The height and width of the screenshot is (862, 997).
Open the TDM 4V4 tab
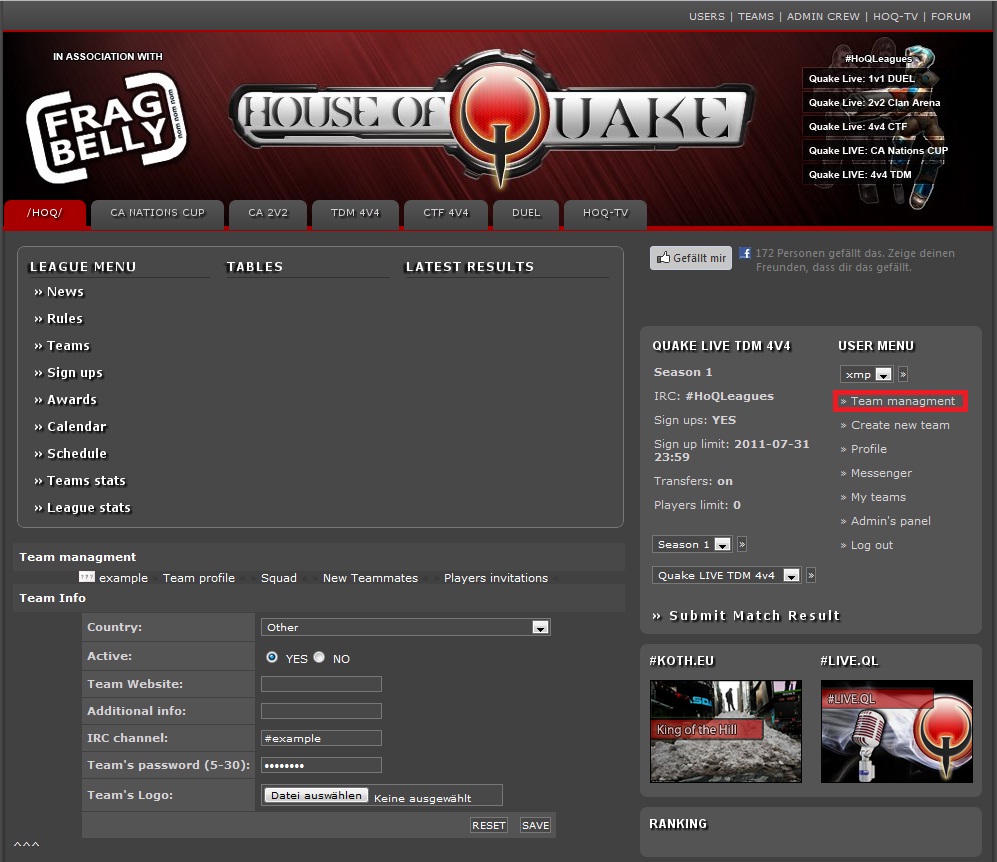(355, 213)
